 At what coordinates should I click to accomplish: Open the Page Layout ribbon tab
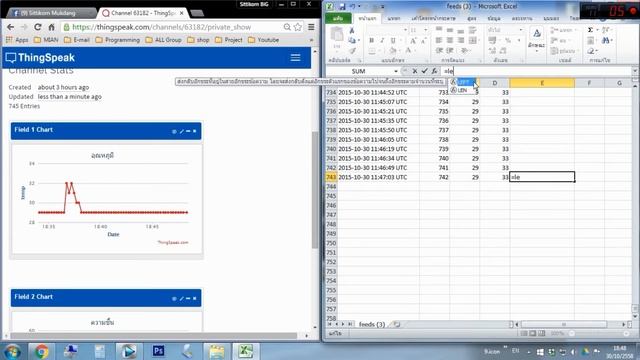[433, 18]
